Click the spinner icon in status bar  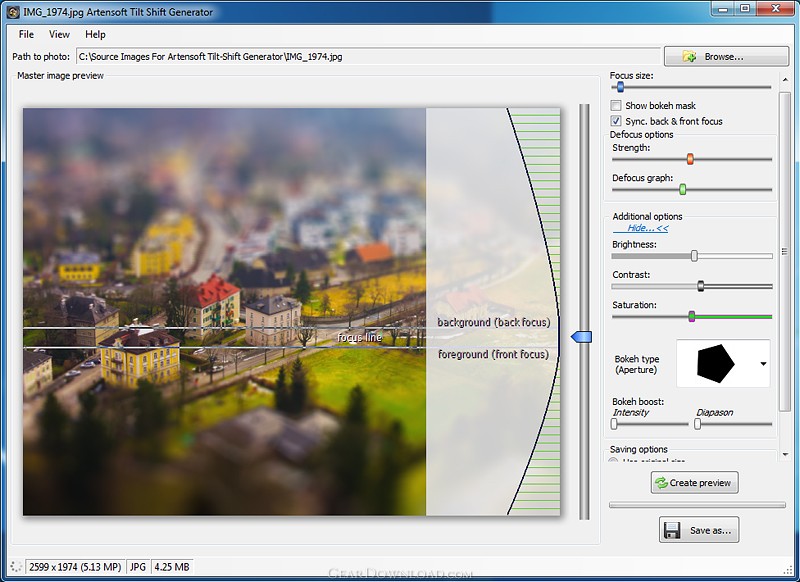point(16,566)
